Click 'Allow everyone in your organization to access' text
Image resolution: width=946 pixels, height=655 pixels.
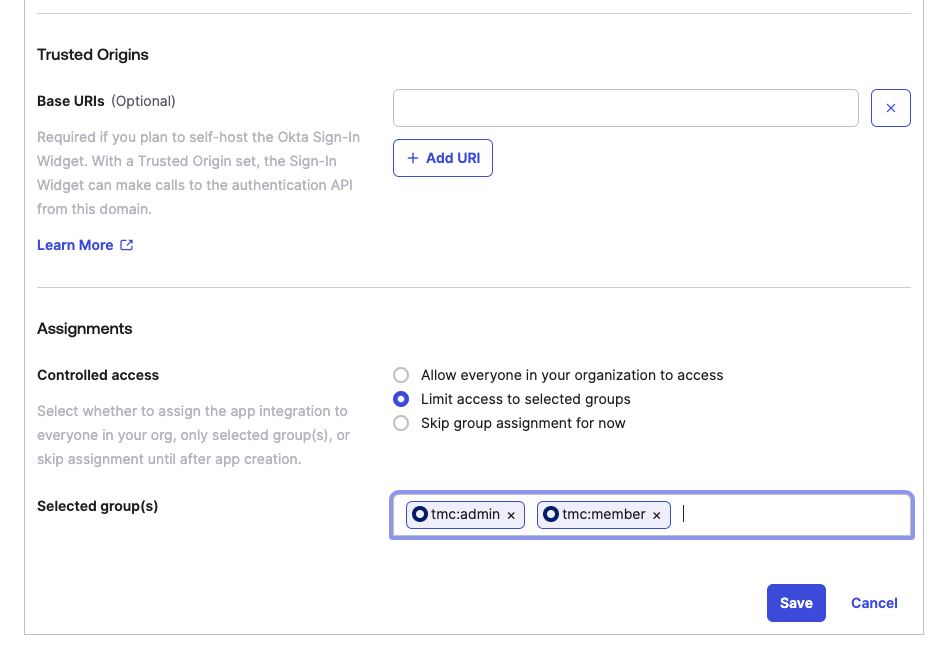(x=572, y=375)
